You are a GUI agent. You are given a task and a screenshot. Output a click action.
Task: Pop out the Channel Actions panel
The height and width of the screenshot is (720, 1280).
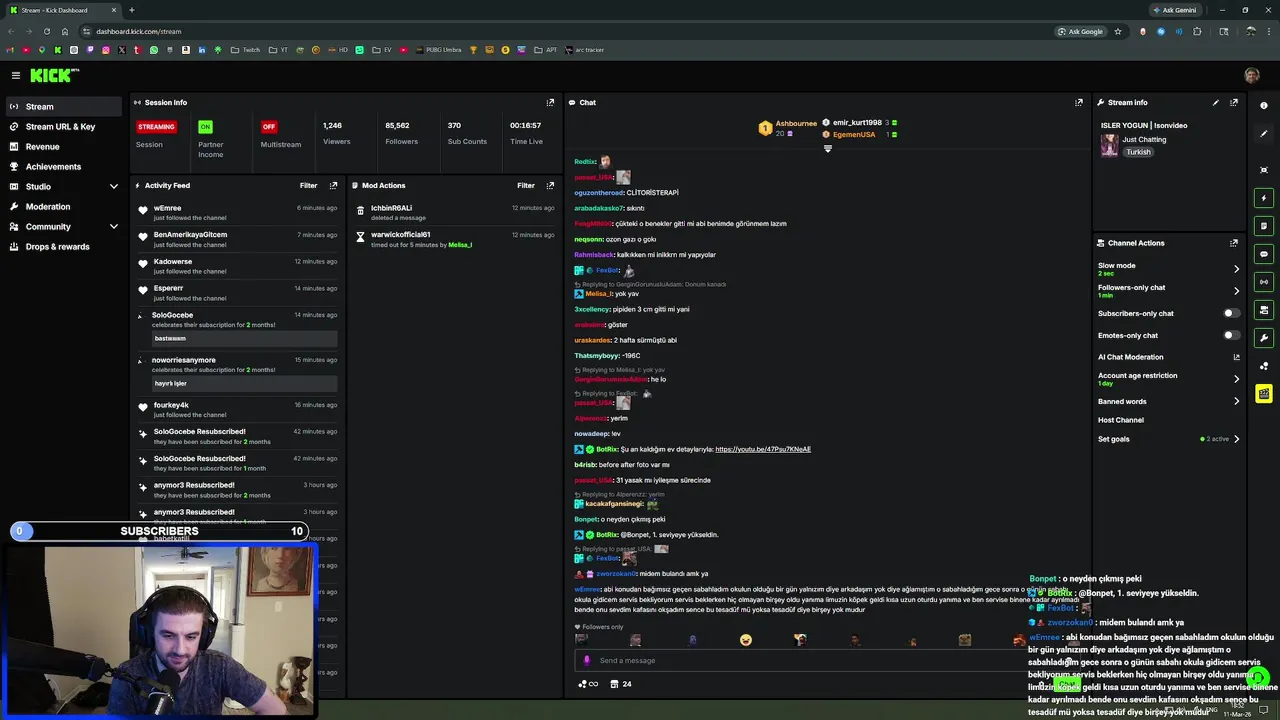click(x=1234, y=243)
